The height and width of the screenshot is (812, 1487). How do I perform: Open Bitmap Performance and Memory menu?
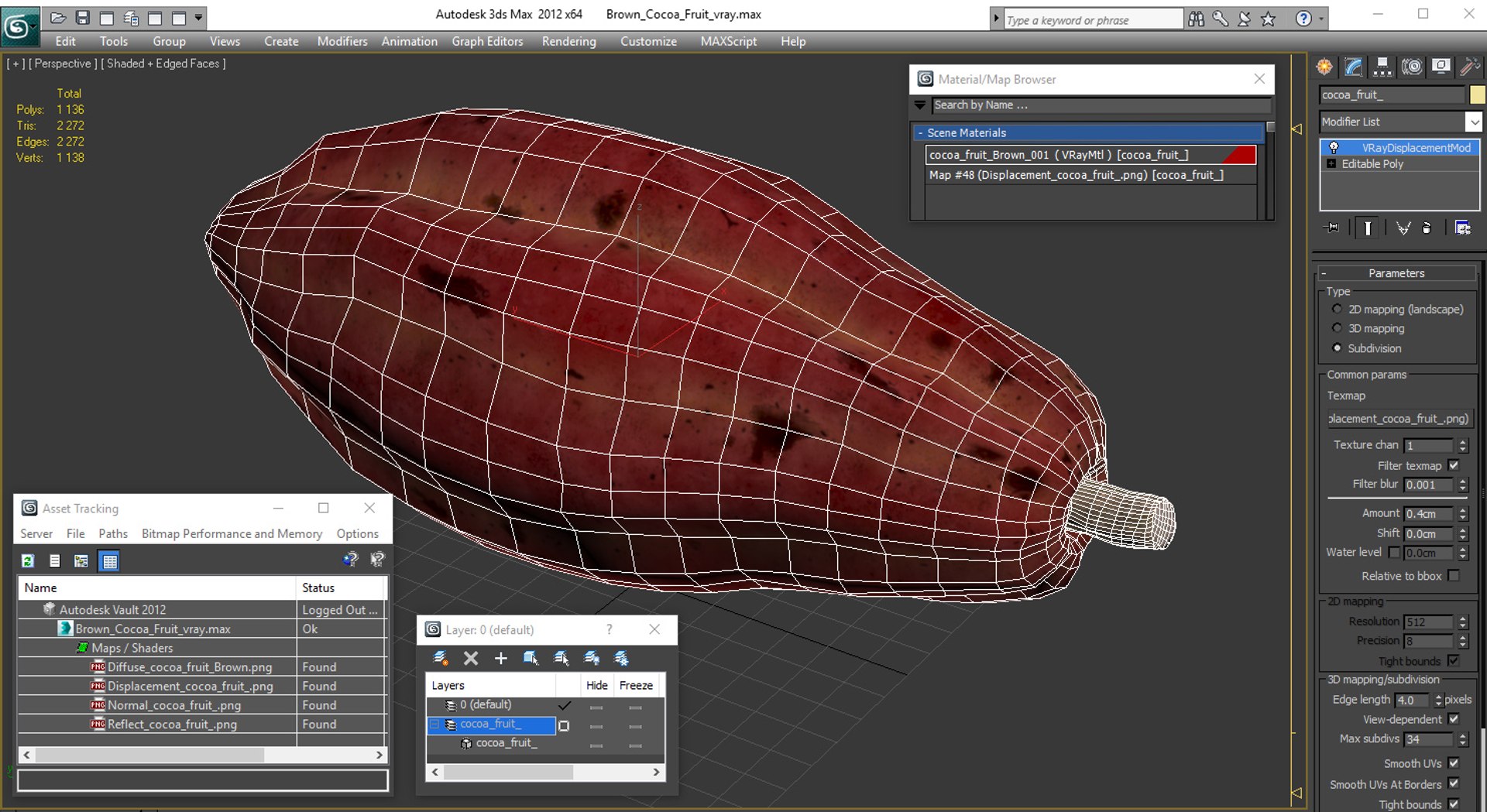(232, 533)
